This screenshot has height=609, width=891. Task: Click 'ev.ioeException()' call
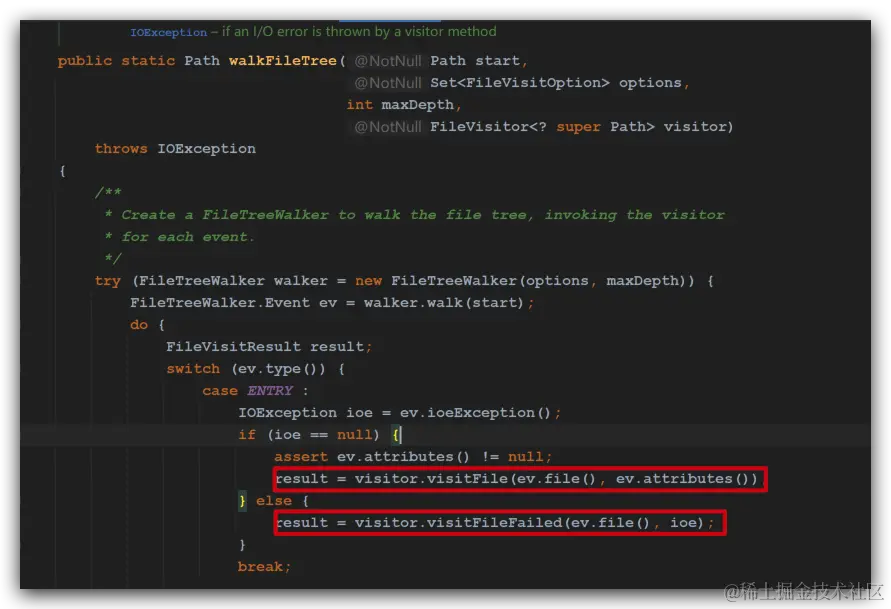[475, 412]
